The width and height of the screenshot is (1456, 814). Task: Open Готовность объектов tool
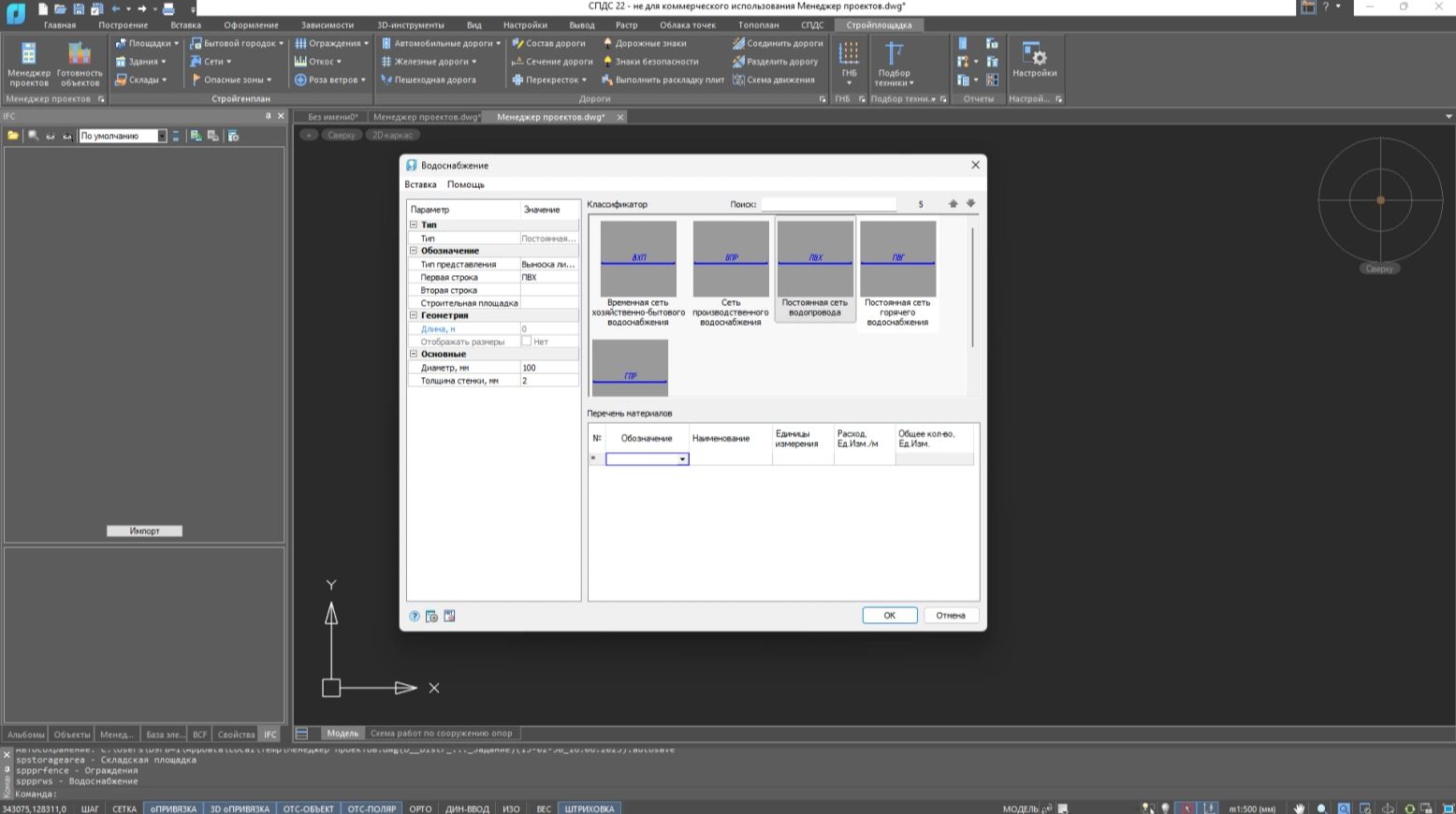click(x=80, y=64)
